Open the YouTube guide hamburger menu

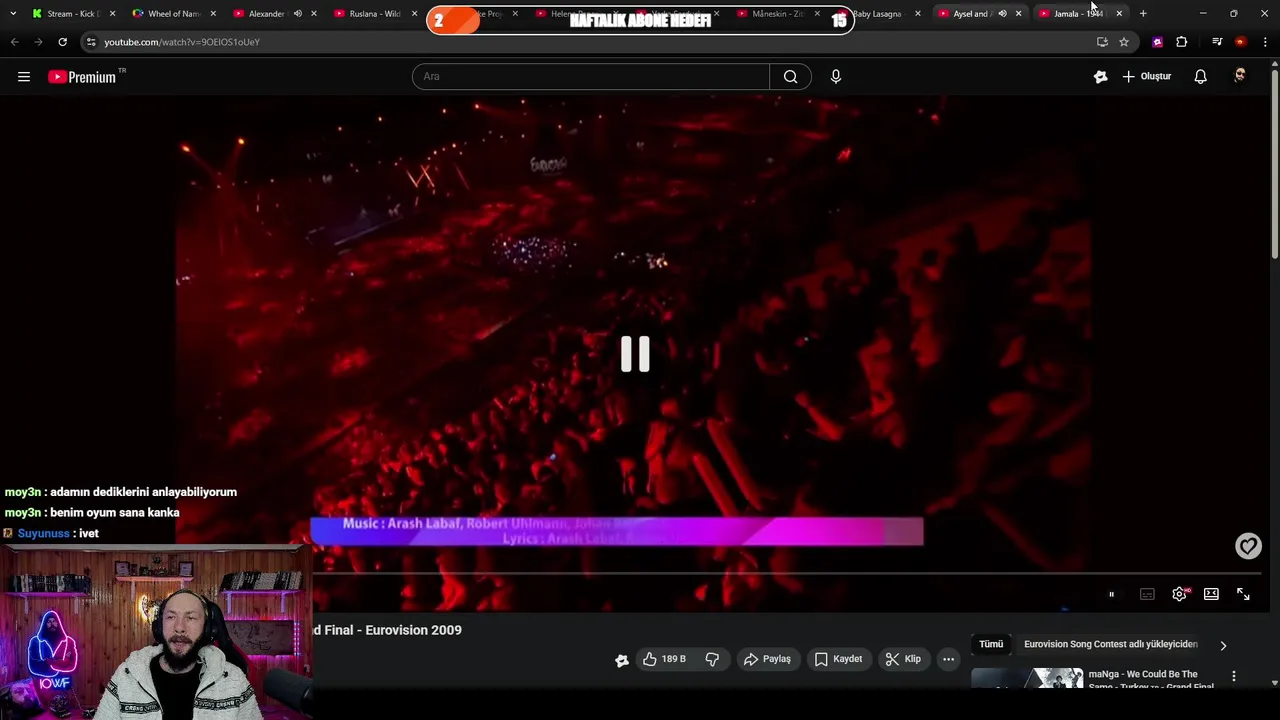[24, 76]
